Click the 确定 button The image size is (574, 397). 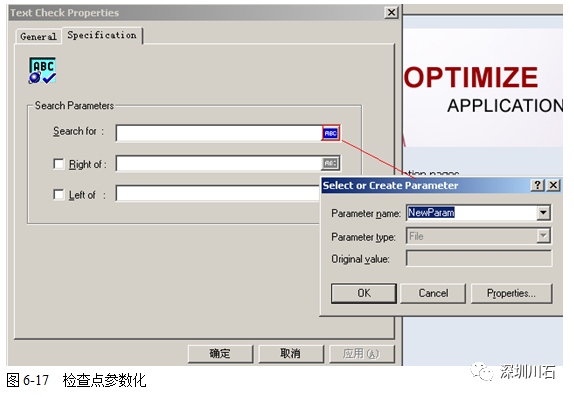(x=220, y=353)
